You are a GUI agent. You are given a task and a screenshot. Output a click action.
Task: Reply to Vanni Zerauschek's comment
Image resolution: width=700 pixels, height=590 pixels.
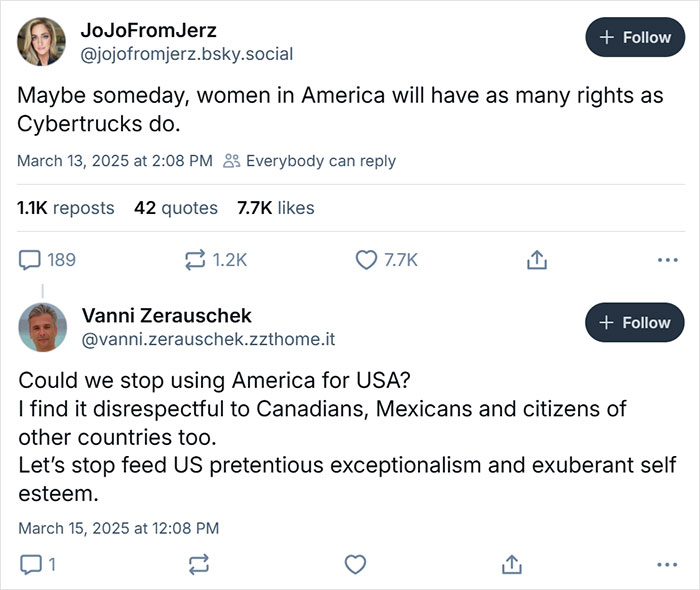click(31, 565)
